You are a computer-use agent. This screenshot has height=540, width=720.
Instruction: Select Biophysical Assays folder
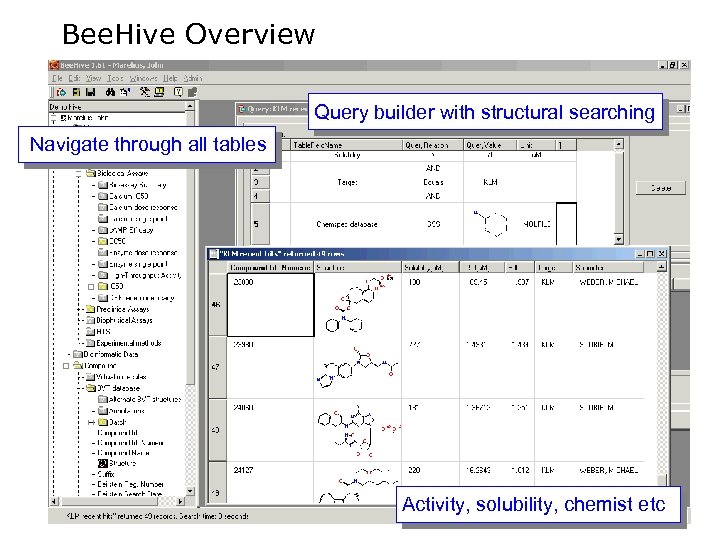[124, 321]
